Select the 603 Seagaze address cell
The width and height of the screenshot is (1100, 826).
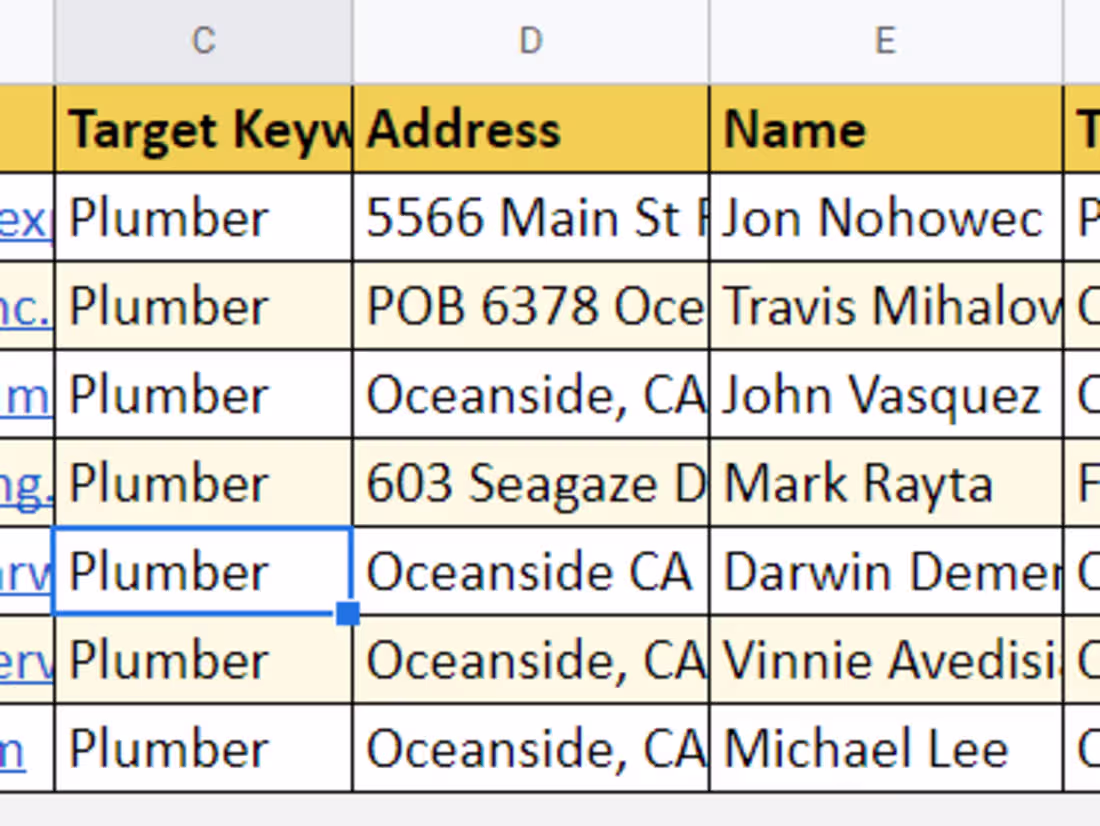[530, 483]
